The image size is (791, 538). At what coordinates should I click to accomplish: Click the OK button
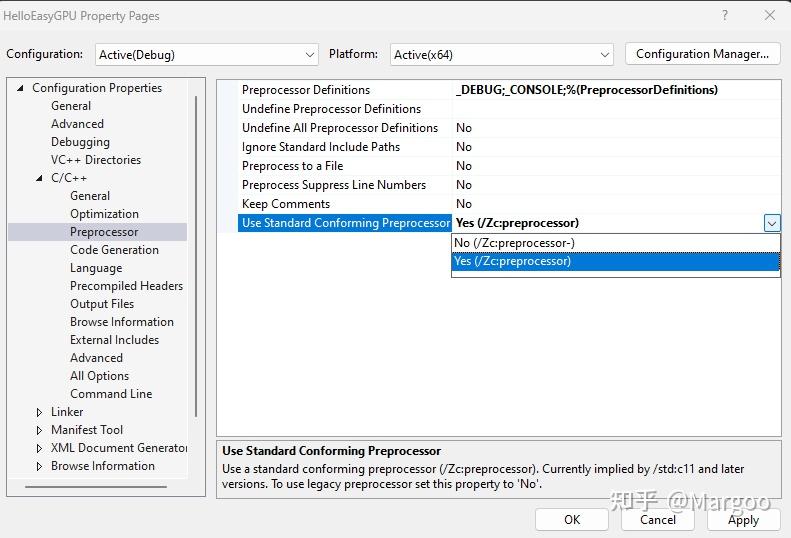tap(572, 520)
